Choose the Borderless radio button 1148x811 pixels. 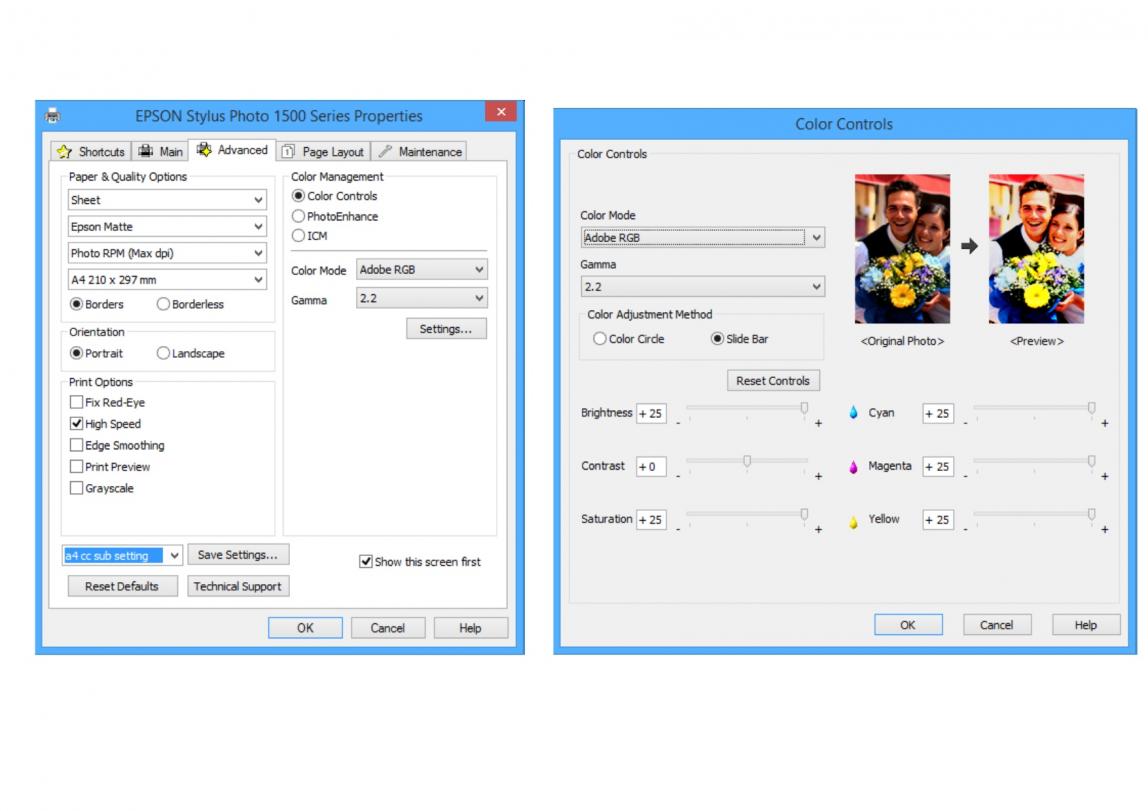163,304
